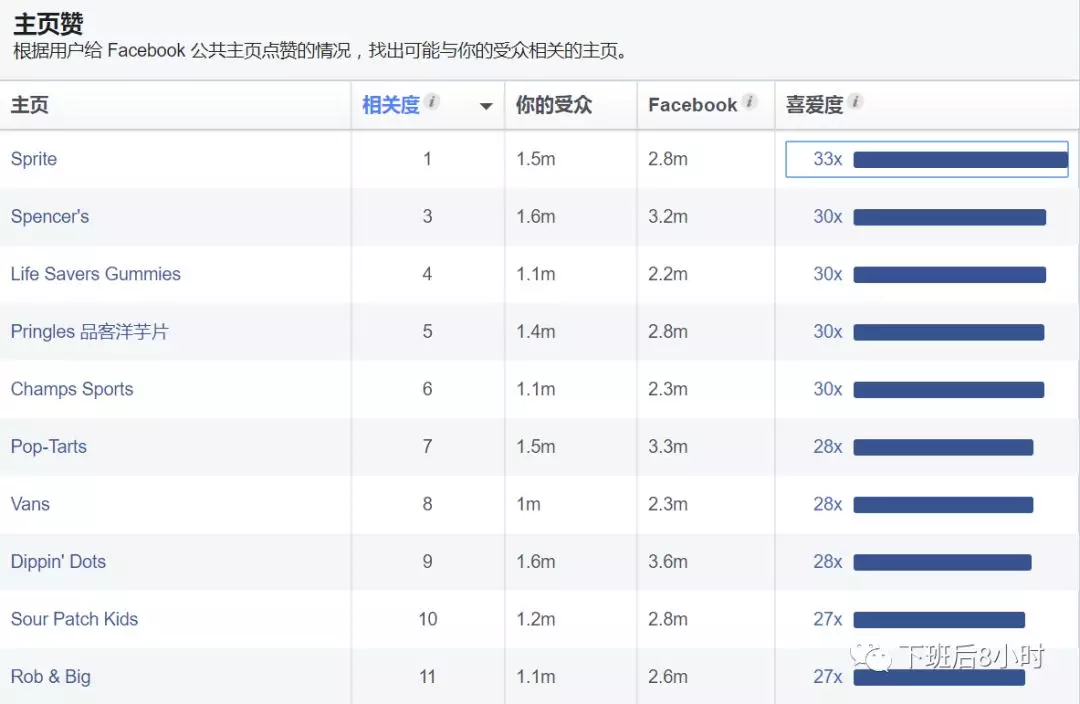Open Dippin' Dots page link
This screenshot has height=704, width=1080.
[58, 561]
